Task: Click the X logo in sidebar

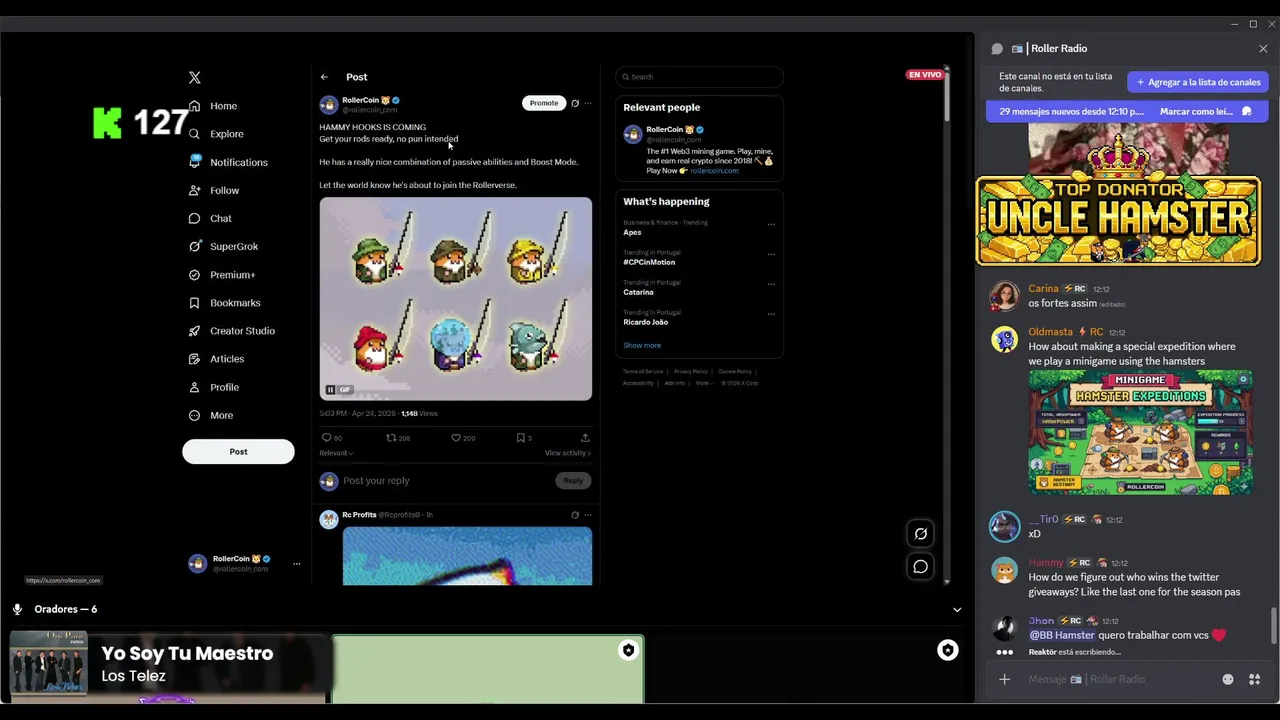Action: pos(195,77)
